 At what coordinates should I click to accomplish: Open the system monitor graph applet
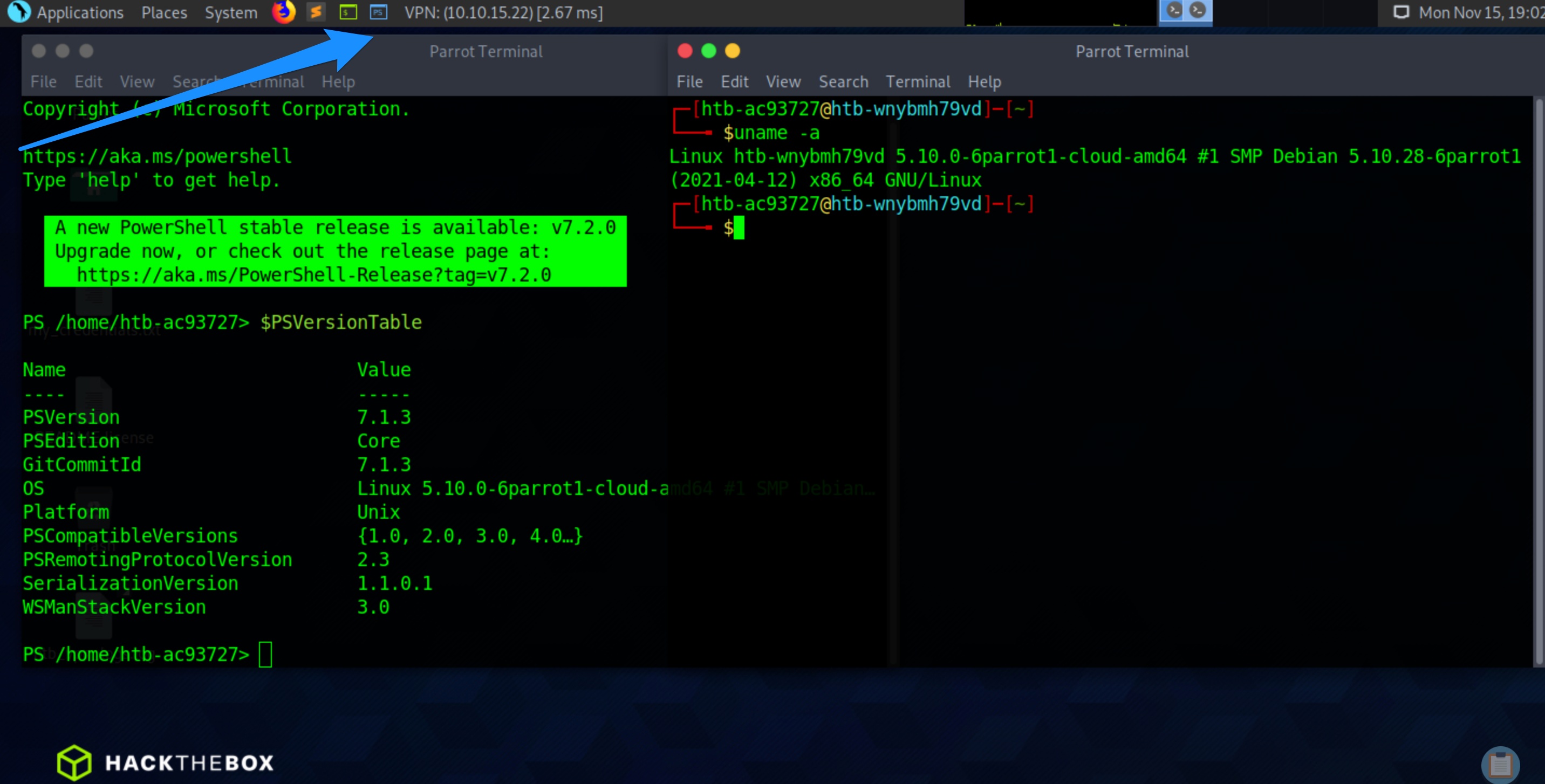pos(1060,12)
